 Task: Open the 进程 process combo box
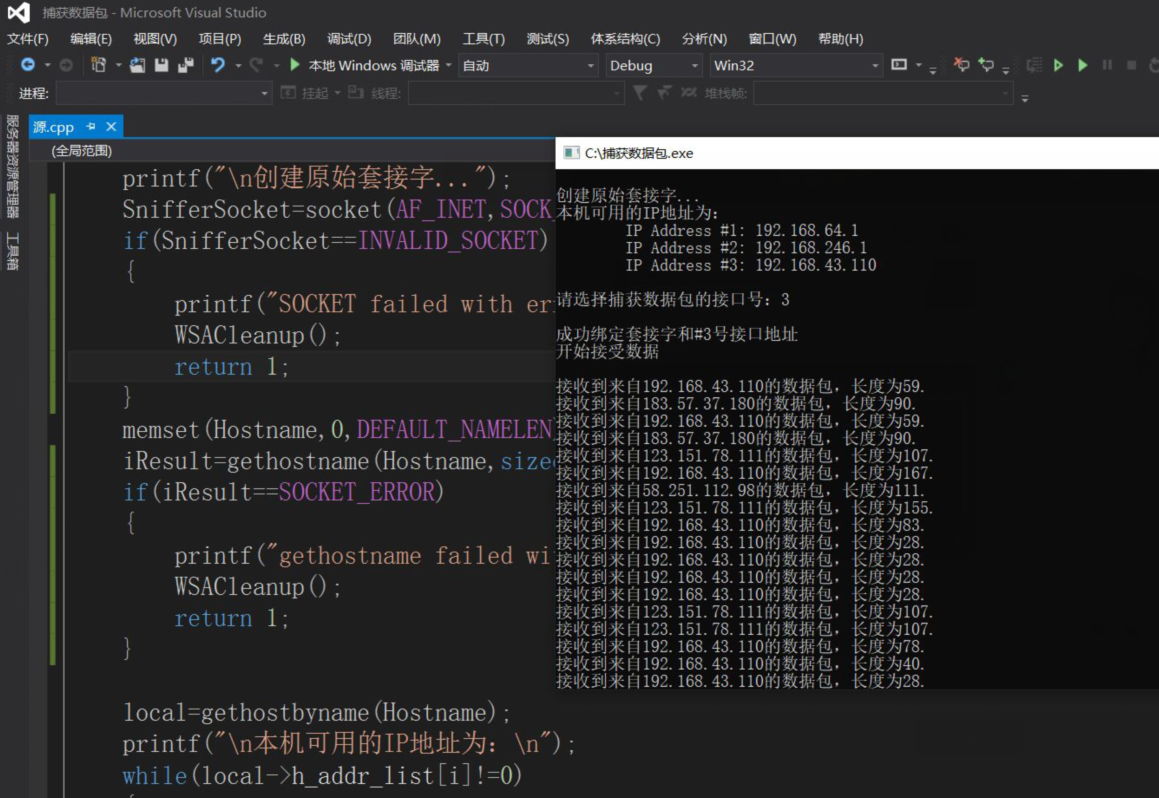pos(163,93)
